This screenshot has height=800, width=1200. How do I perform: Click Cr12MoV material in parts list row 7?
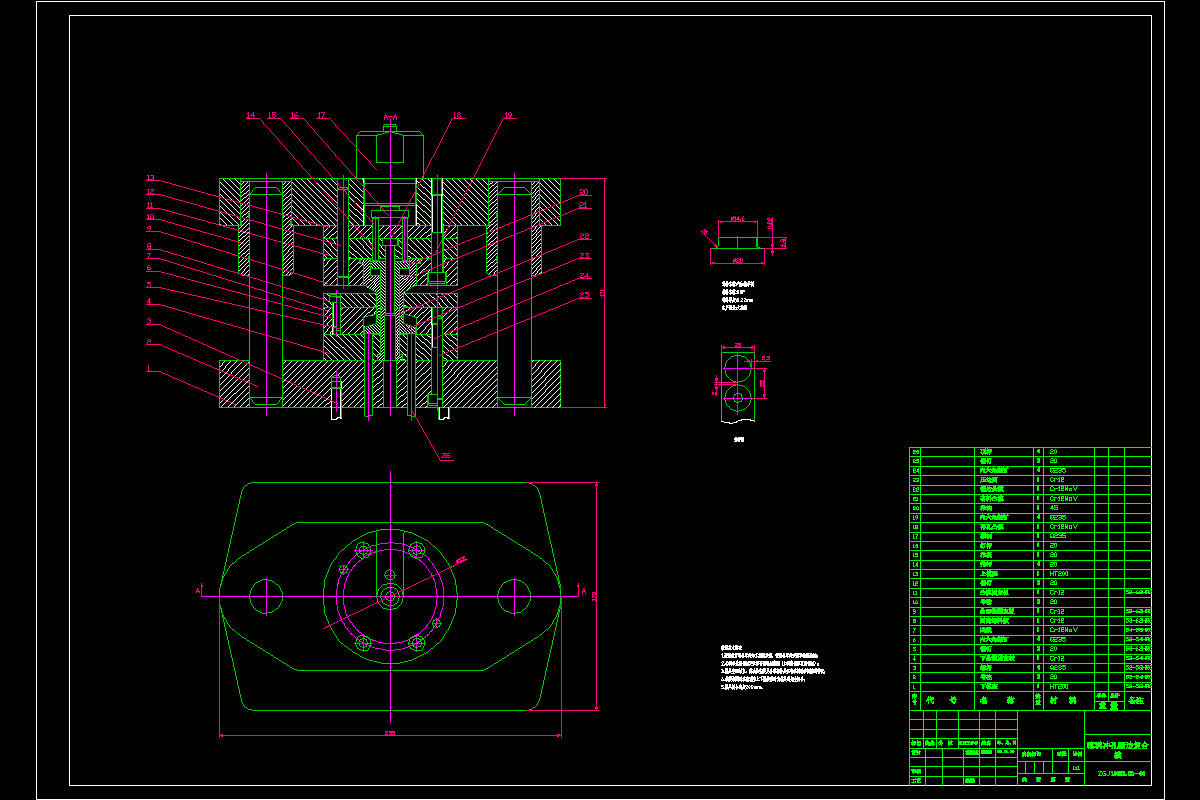pos(1064,630)
